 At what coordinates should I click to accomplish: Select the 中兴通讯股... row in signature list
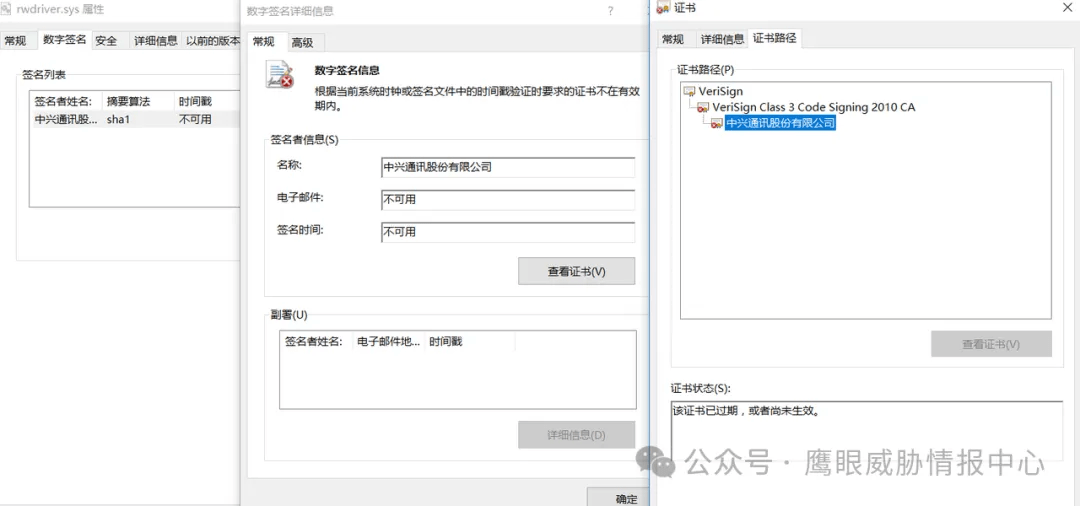coord(136,119)
